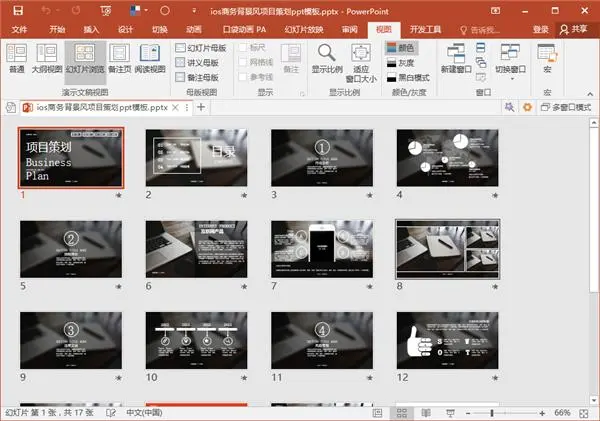Click zoom out minus button in status bar

click(x=468, y=413)
